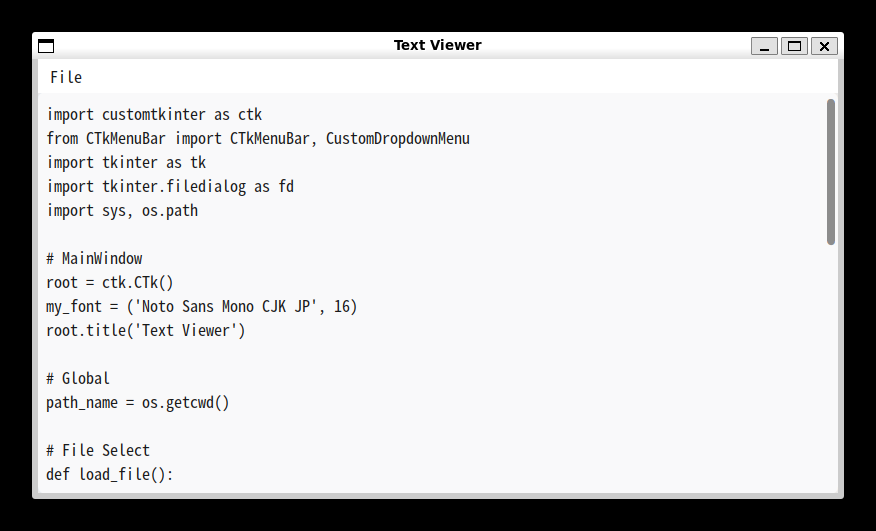Click the '# MainWindow' comment line
This screenshot has height=531, width=876.
(94, 259)
